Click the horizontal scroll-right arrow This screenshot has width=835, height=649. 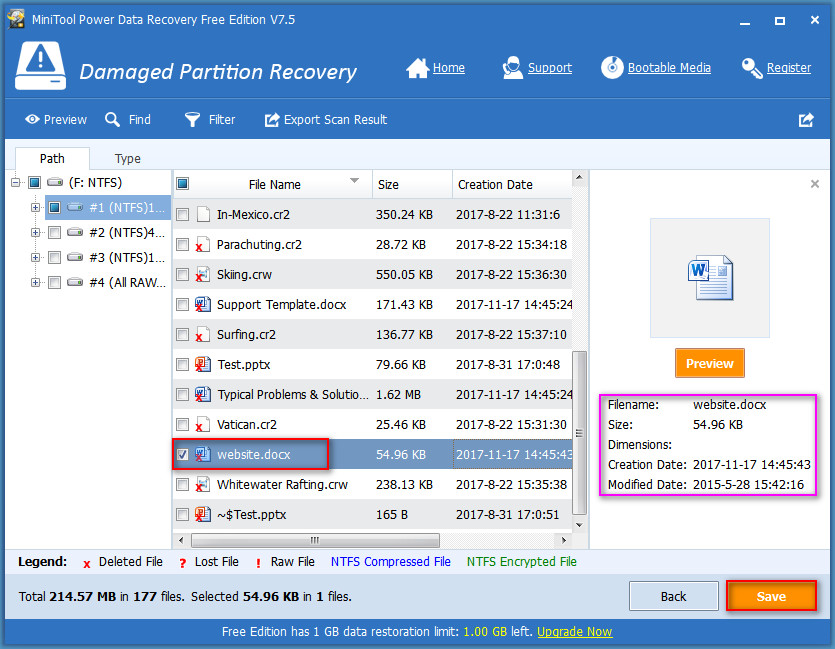[563, 540]
